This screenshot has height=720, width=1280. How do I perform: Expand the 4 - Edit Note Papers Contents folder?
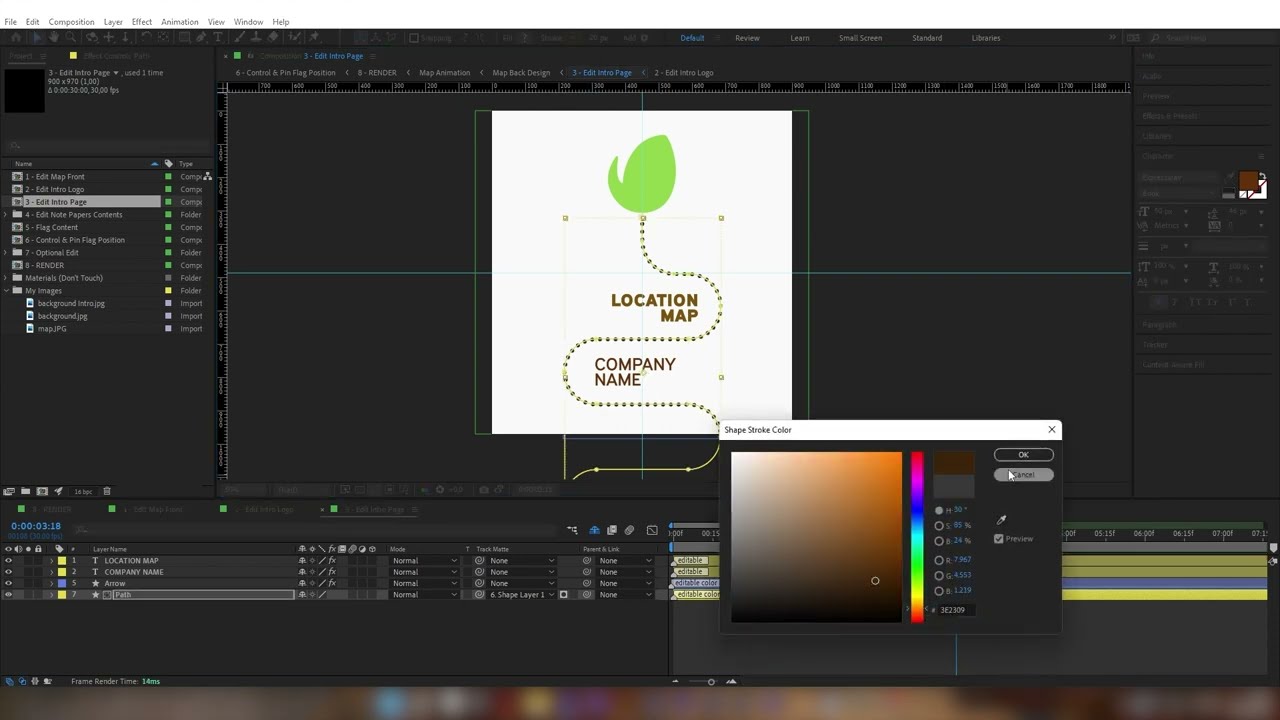[6, 215]
